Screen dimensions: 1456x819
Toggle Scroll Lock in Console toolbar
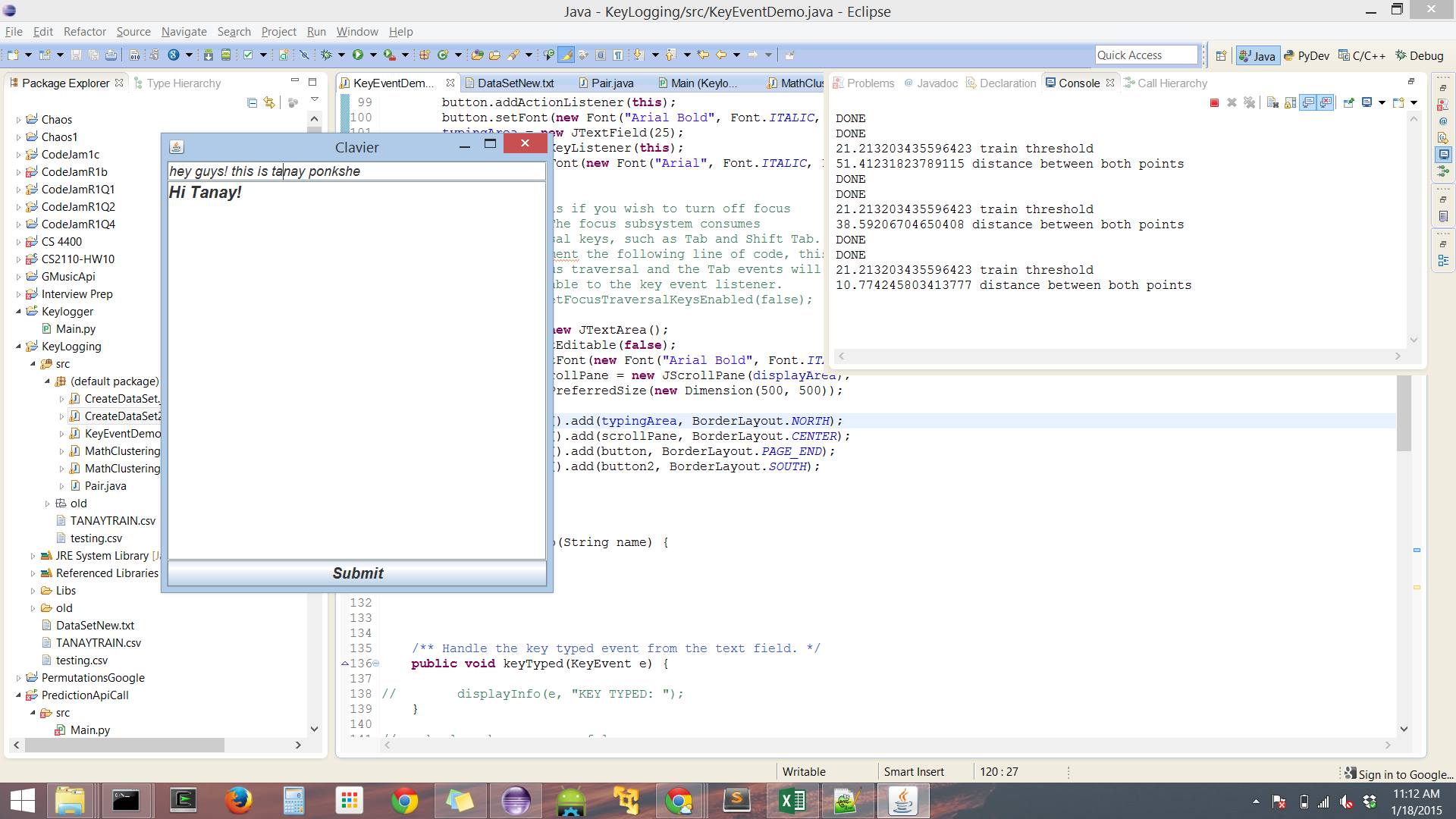pos(1290,102)
